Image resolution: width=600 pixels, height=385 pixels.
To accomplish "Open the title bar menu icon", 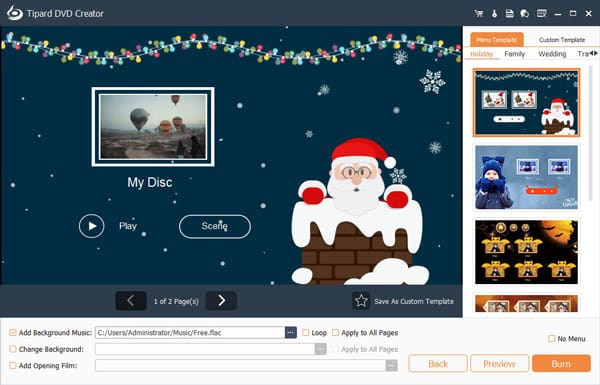I will tap(541, 14).
